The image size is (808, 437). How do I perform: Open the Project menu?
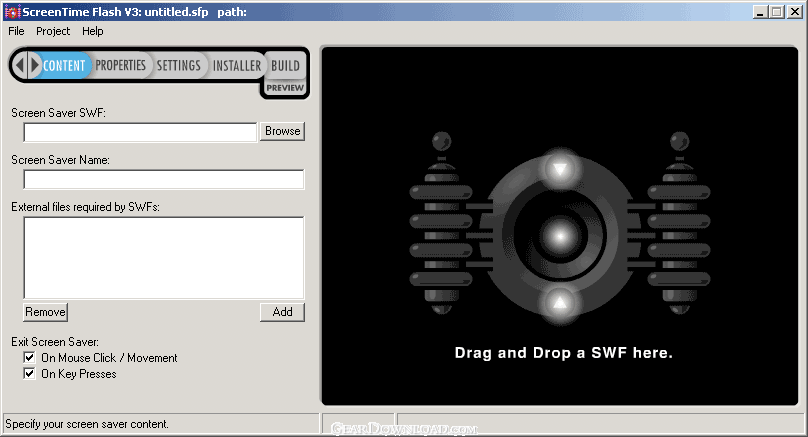53,31
